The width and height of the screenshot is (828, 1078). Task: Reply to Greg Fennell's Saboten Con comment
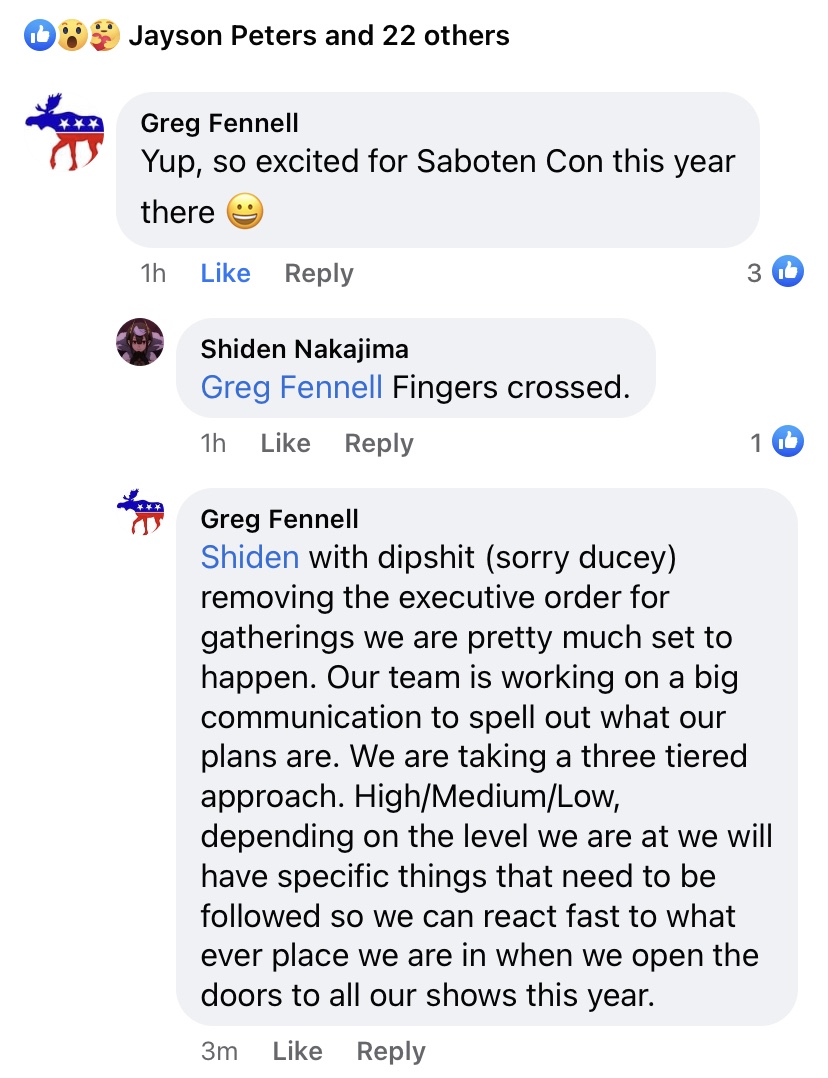click(x=319, y=273)
